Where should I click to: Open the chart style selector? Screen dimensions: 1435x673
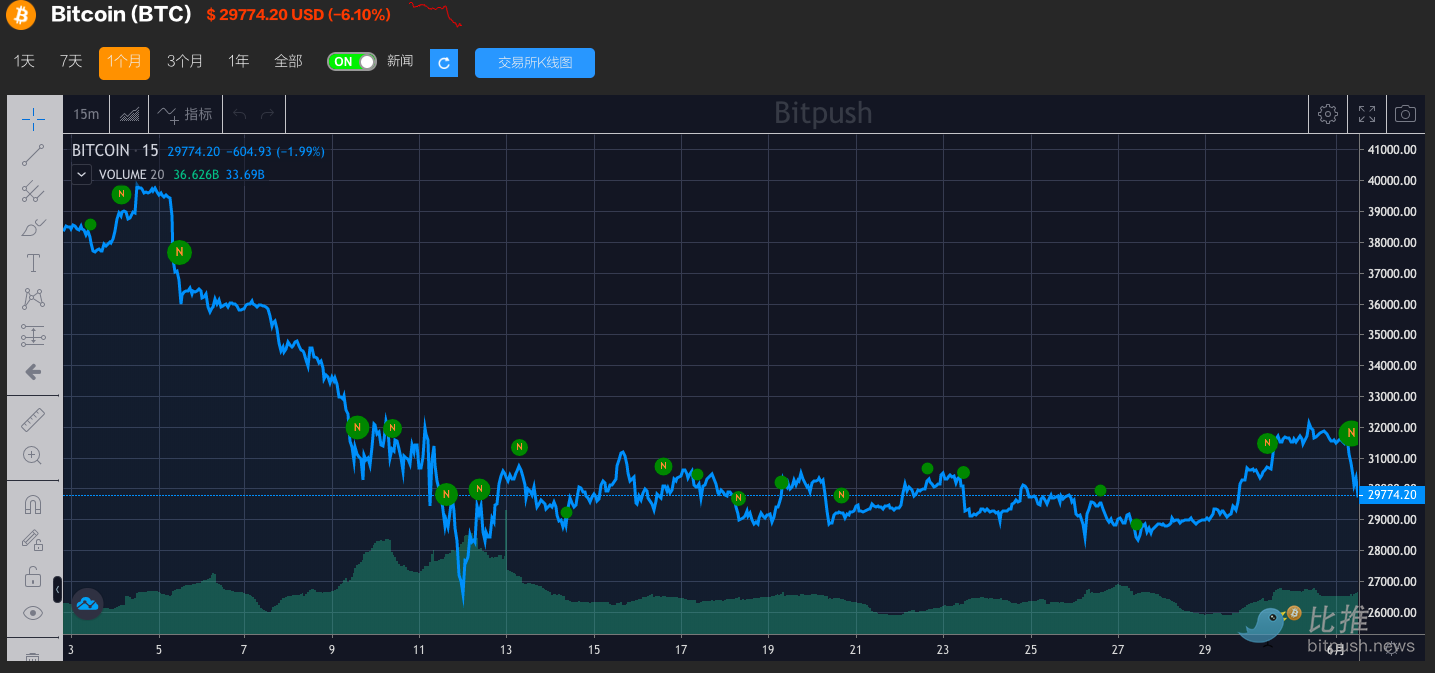tap(129, 114)
